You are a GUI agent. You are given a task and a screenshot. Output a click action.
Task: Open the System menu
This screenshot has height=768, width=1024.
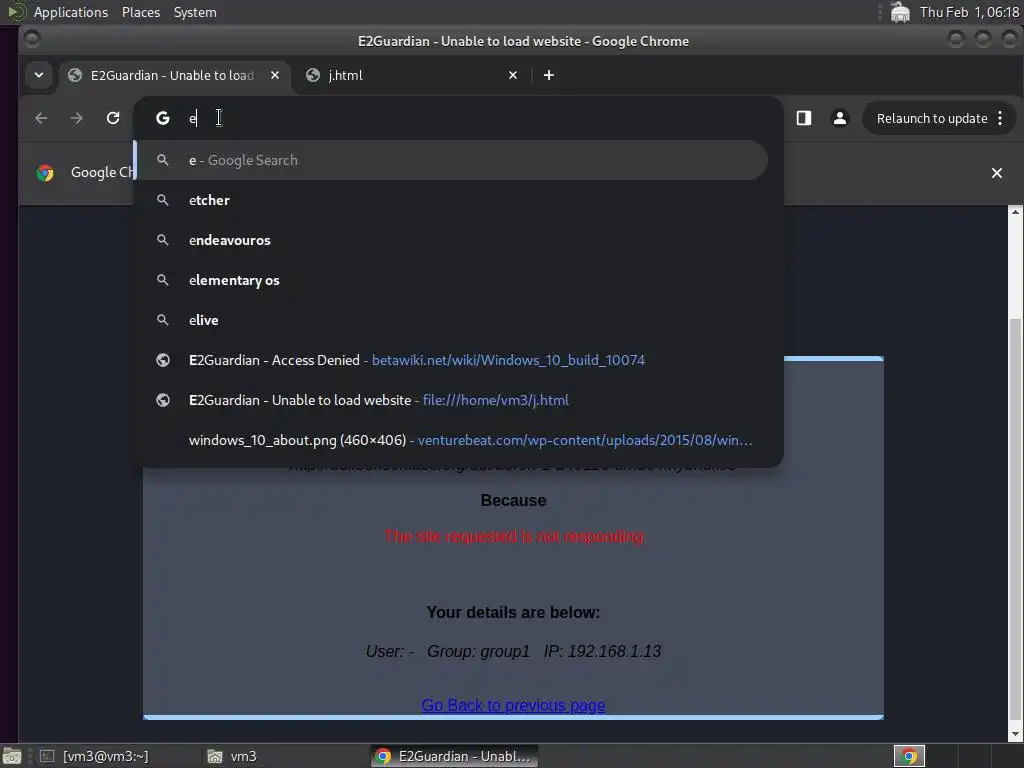(195, 12)
